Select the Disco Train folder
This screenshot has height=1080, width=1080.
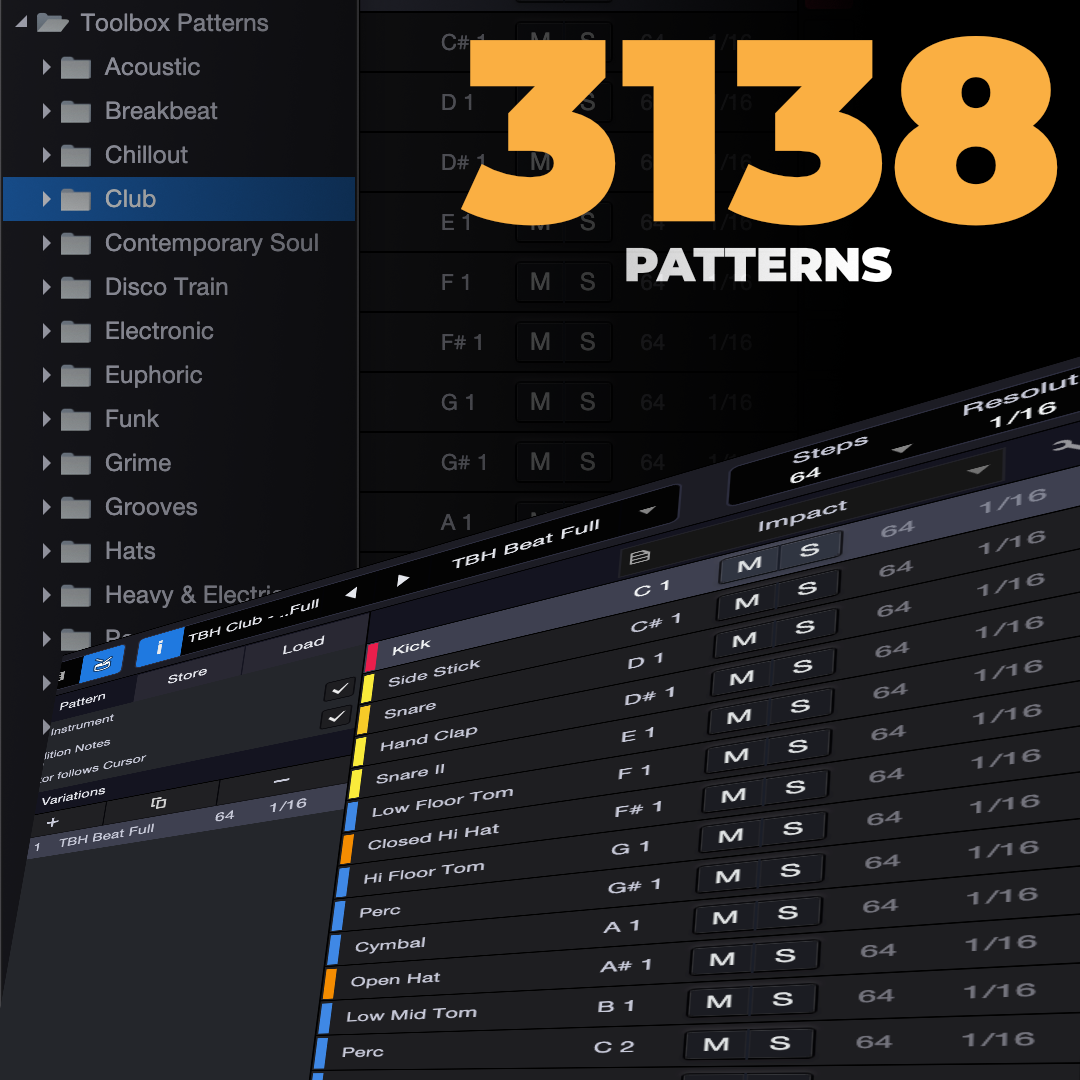coord(166,287)
